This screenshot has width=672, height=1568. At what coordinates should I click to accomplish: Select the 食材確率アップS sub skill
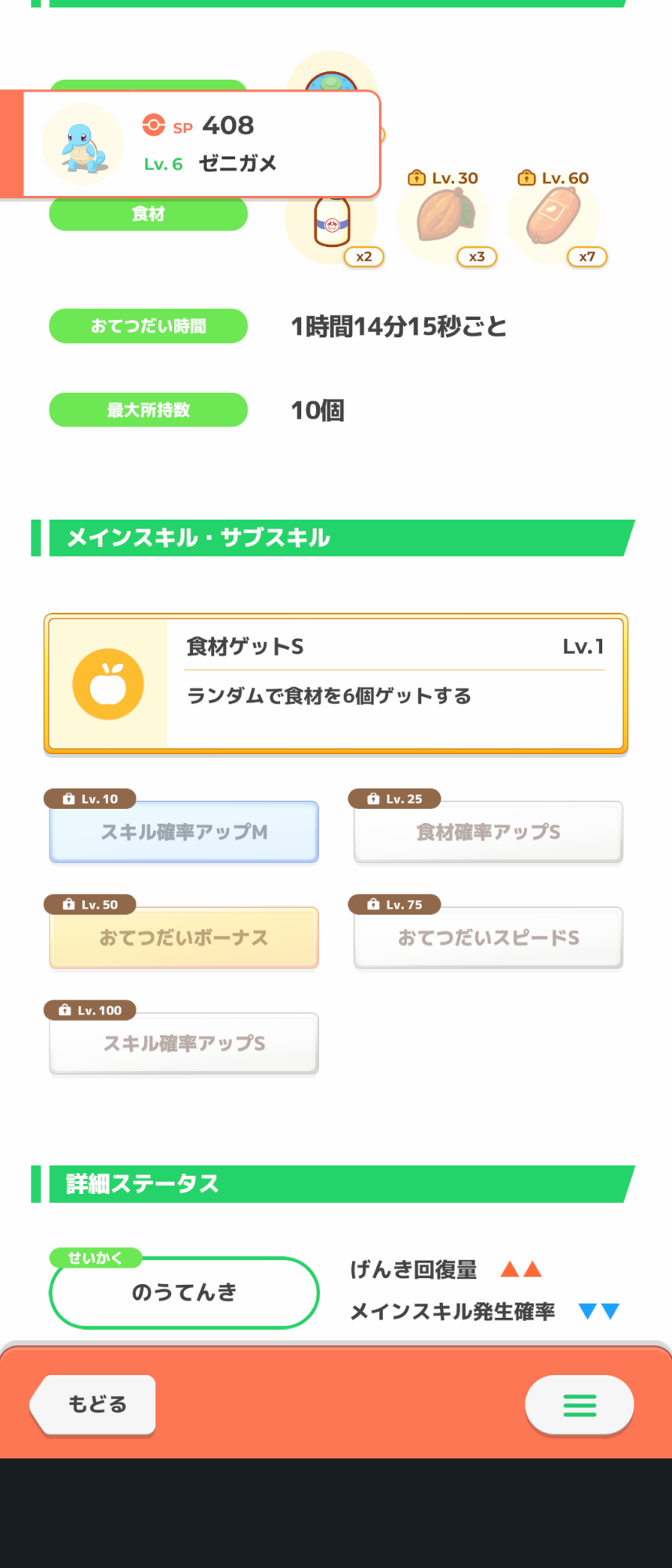coord(488,832)
